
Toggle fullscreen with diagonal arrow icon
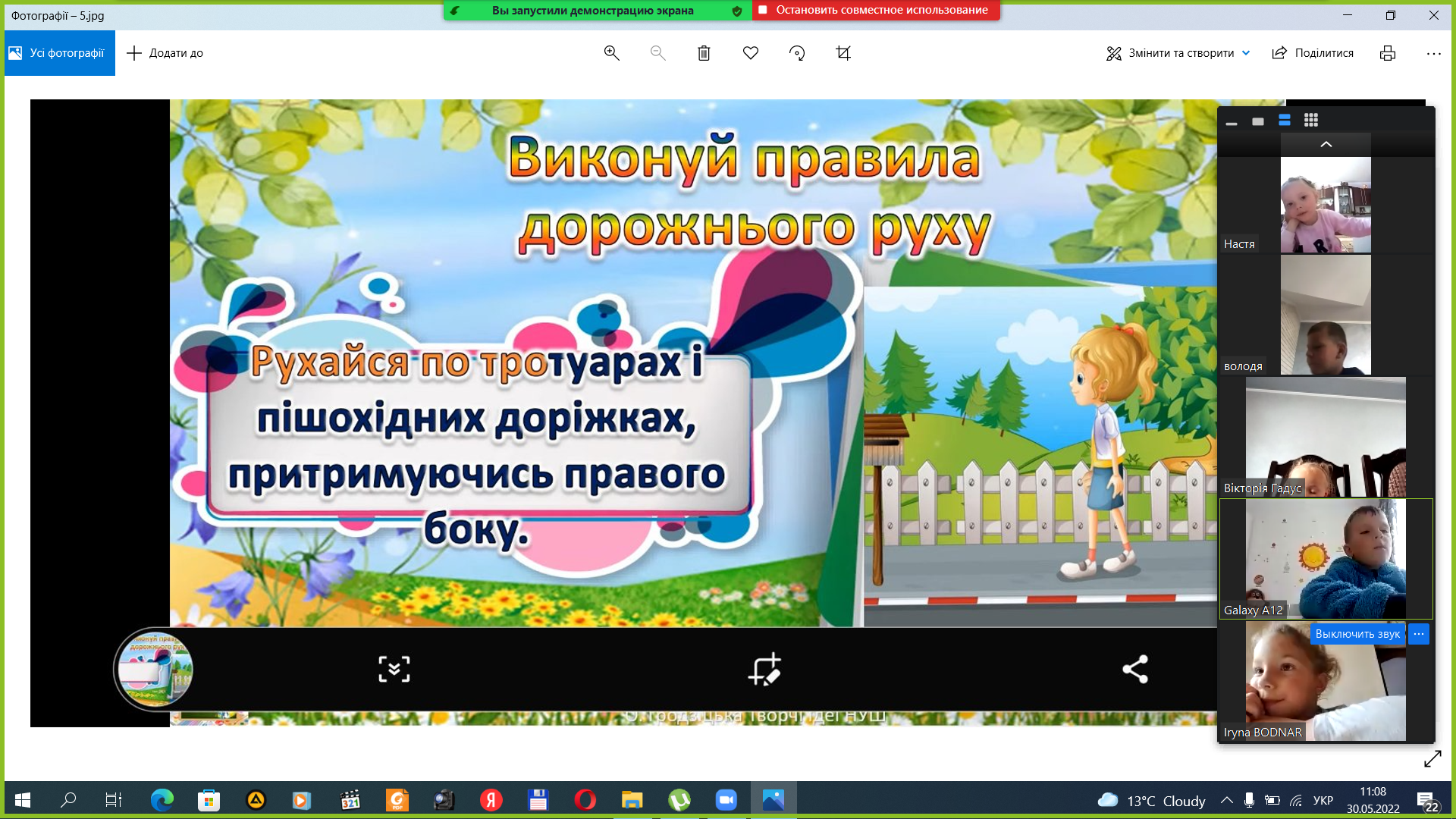tap(1432, 759)
